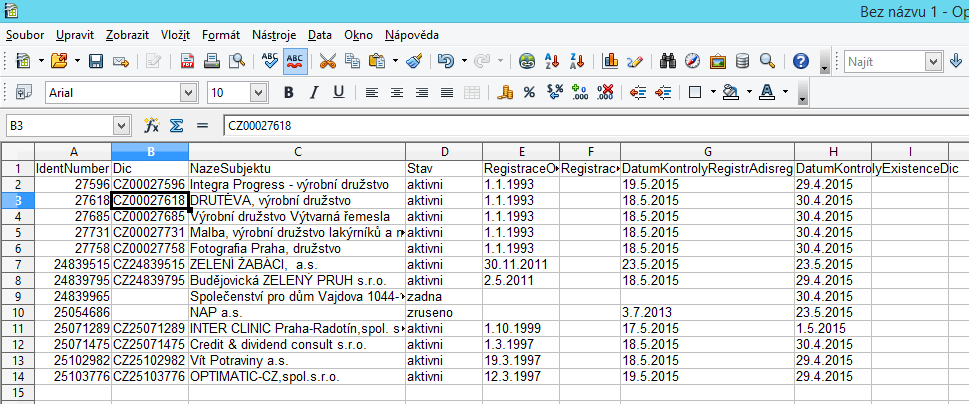Justify cell text
This screenshot has height=404, width=969.
click(x=447, y=92)
